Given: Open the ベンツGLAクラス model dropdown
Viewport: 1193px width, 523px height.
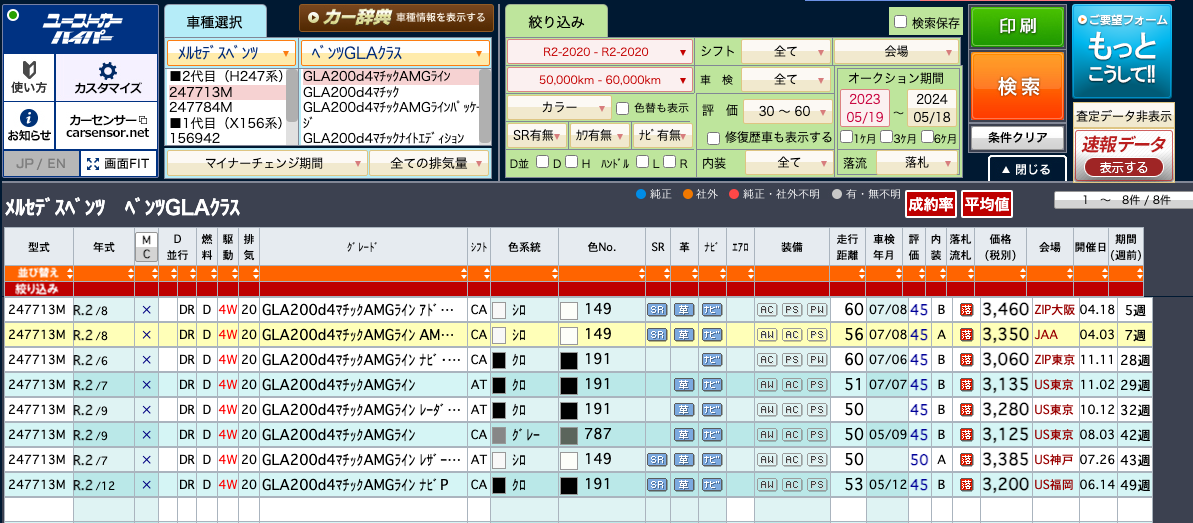Looking at the screenshot, I should click(395, 53).
